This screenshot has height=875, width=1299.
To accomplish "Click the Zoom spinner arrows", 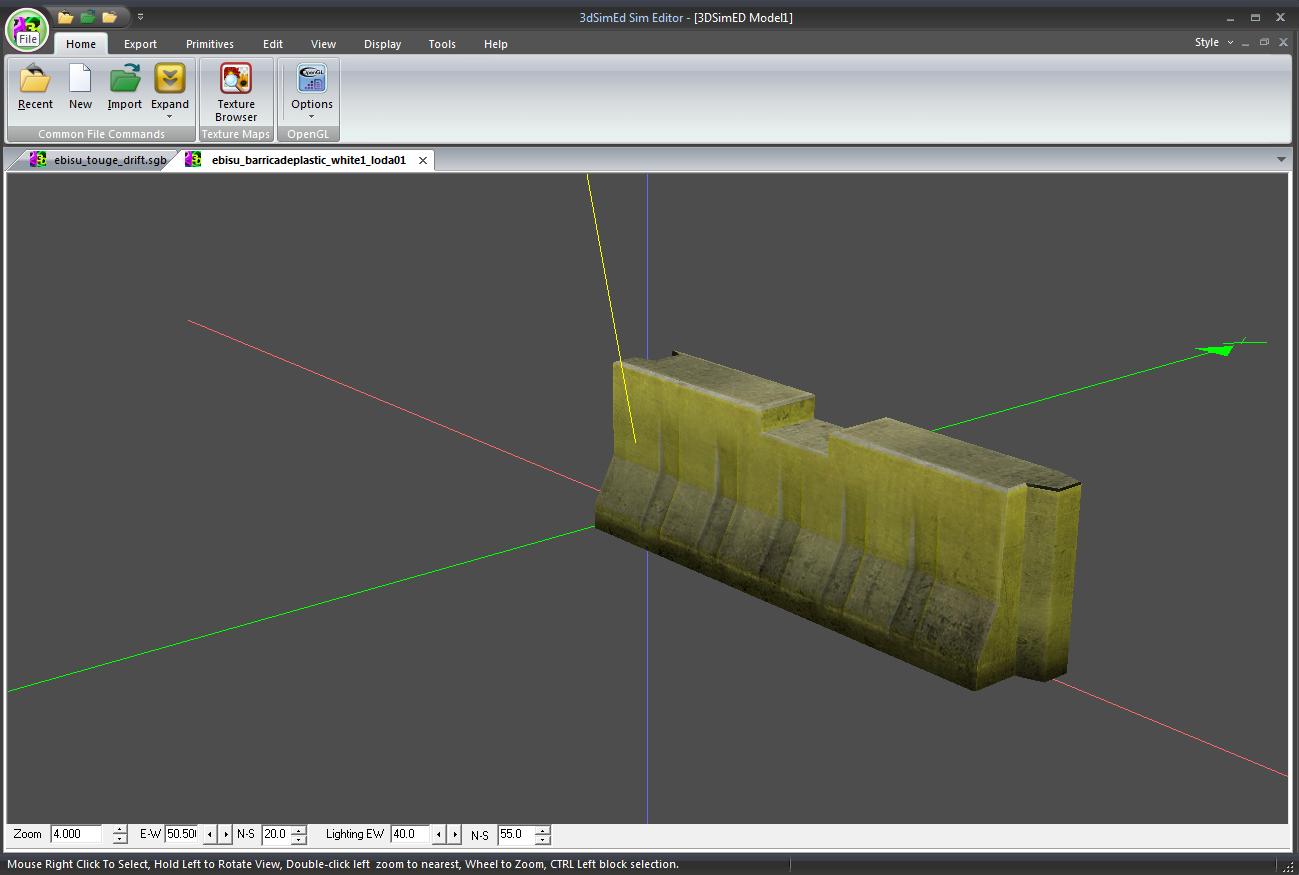I will 120,834.
